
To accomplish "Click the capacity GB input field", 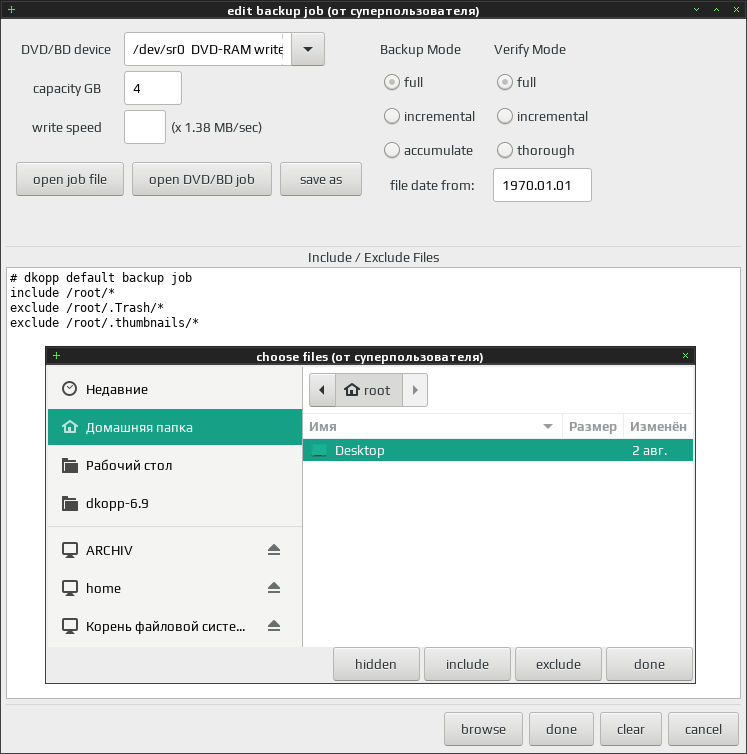I will click(153, 88).
